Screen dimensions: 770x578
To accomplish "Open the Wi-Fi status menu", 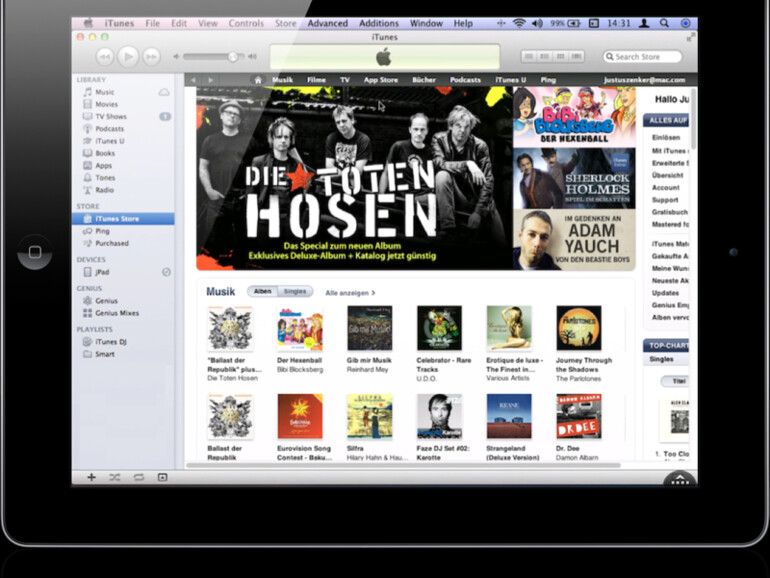I will pos(519,23).
